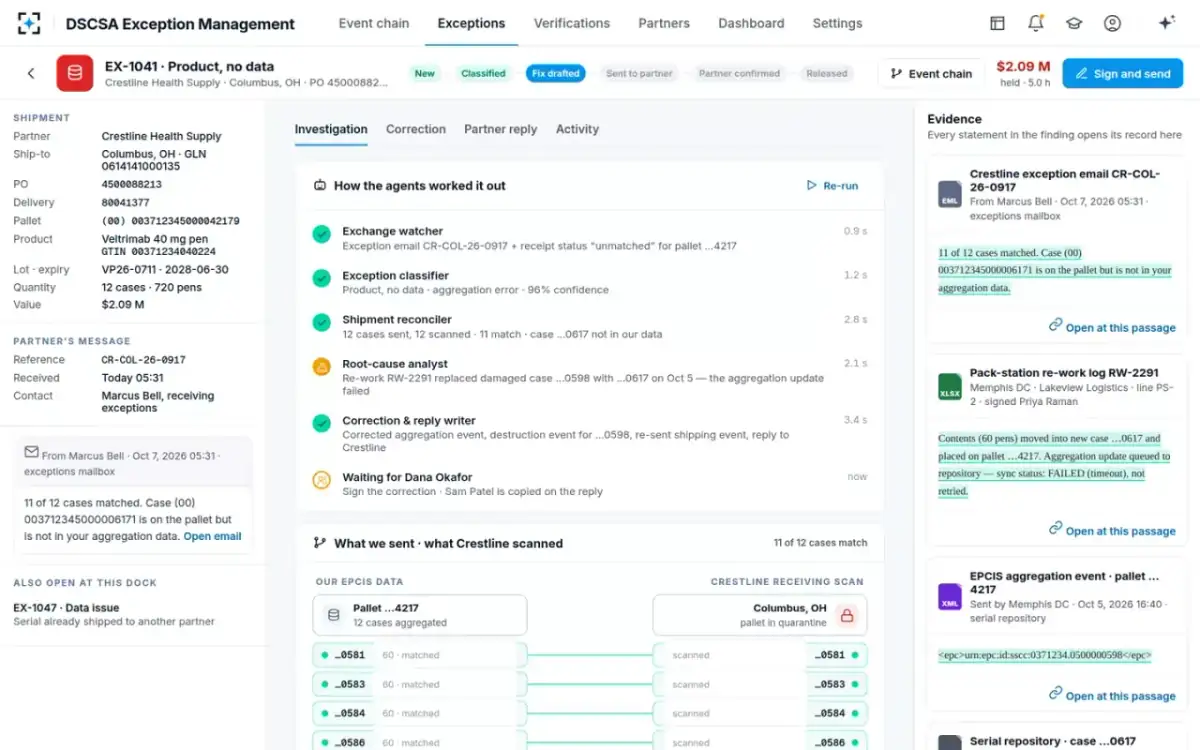Open the layout panel icon in header
Screen dimensions: 1200x750
(997, 23)
